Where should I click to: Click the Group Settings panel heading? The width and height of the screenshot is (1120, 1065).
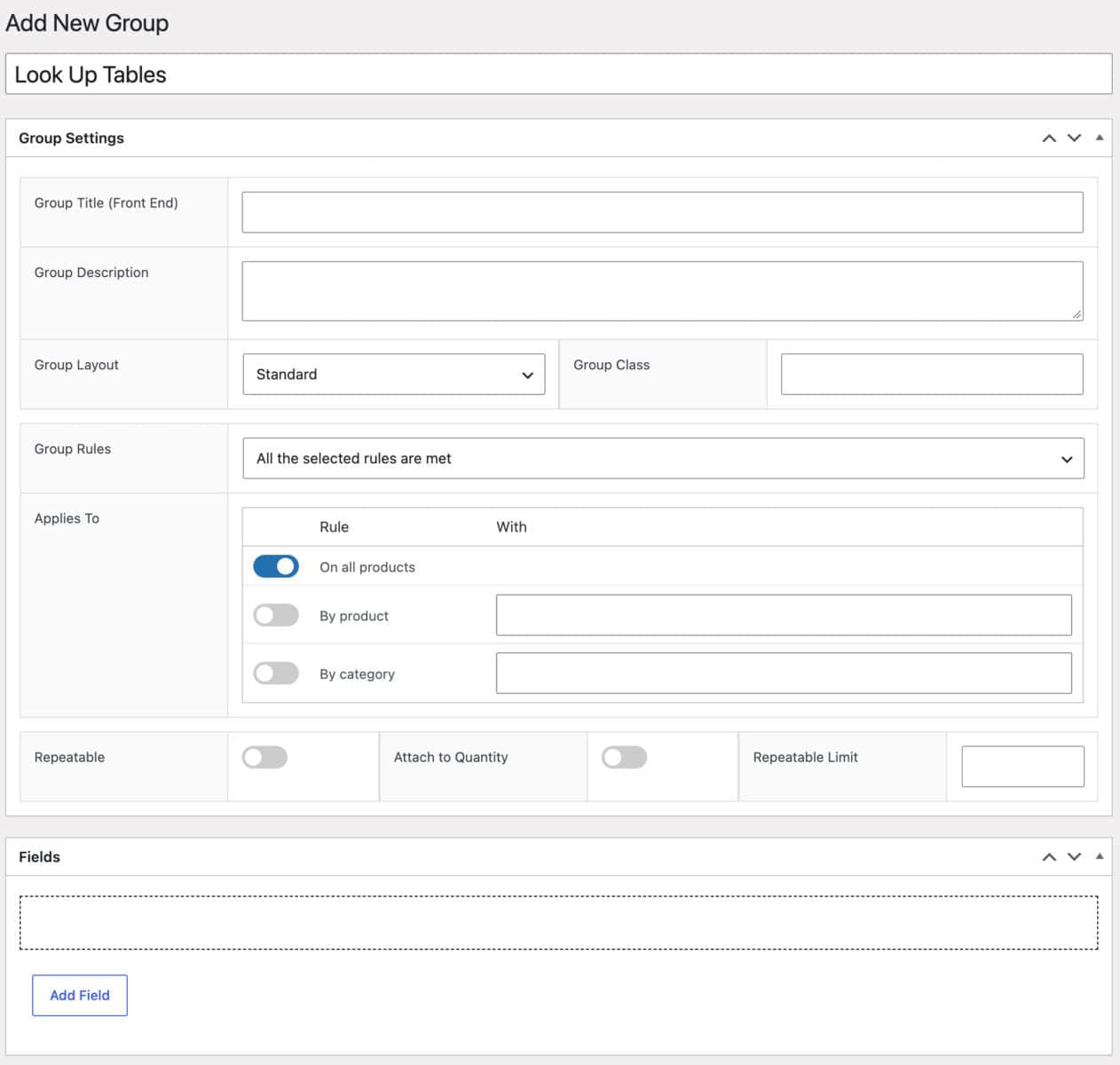(x=71, y=138)
